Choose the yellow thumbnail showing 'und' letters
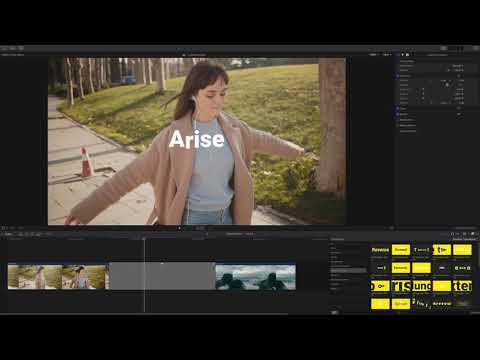 tap(421, 286)
